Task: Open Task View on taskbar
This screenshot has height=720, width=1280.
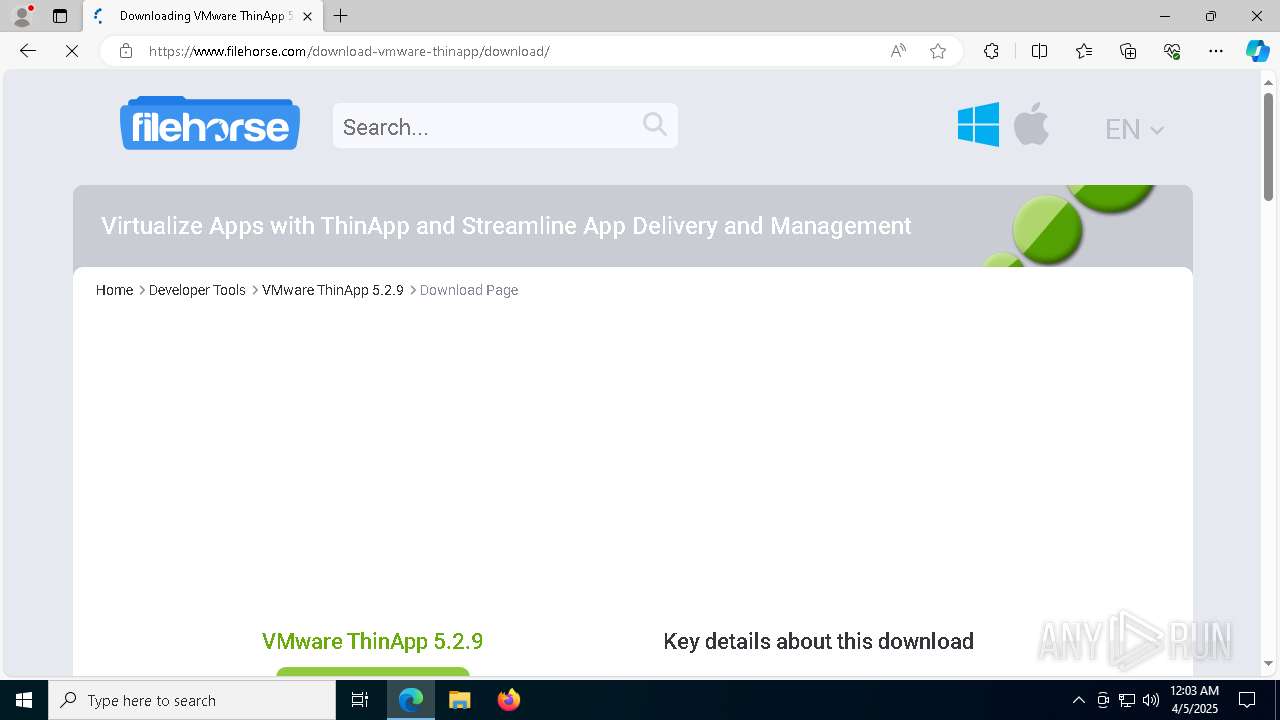Action: (x=360, y=700)
